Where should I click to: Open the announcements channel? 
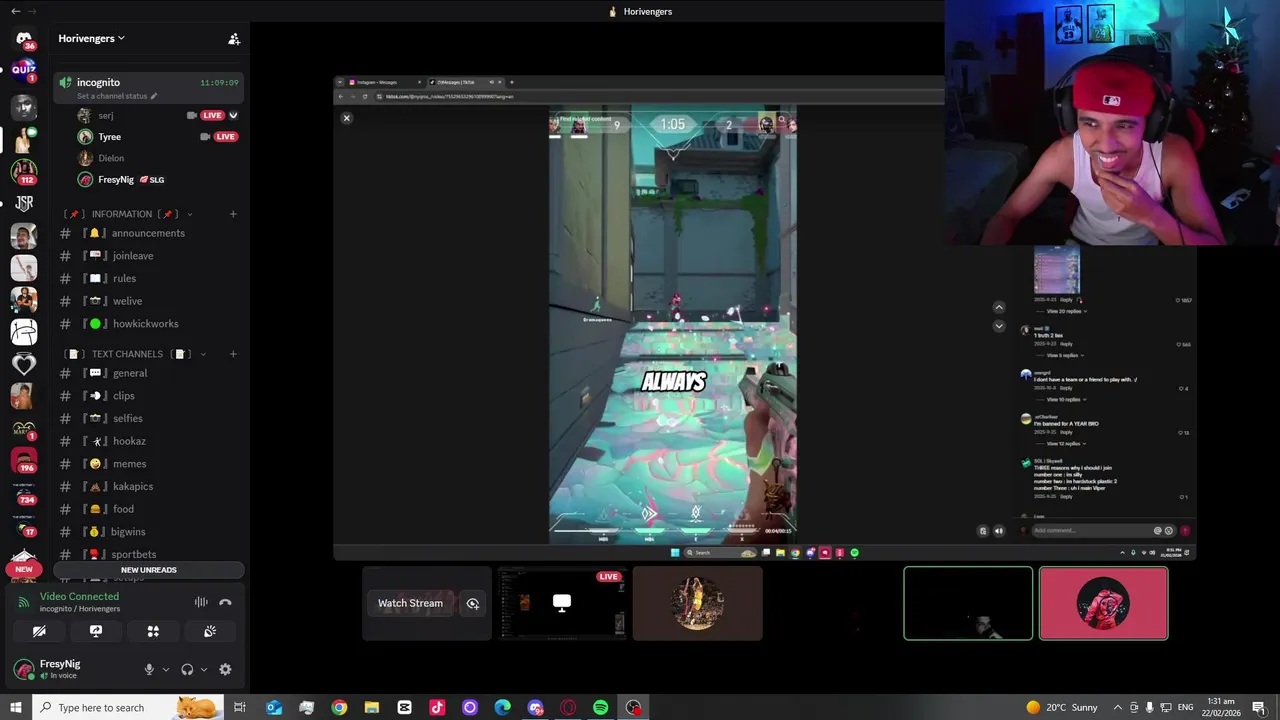pyautogui.click(x=148, y=233)
